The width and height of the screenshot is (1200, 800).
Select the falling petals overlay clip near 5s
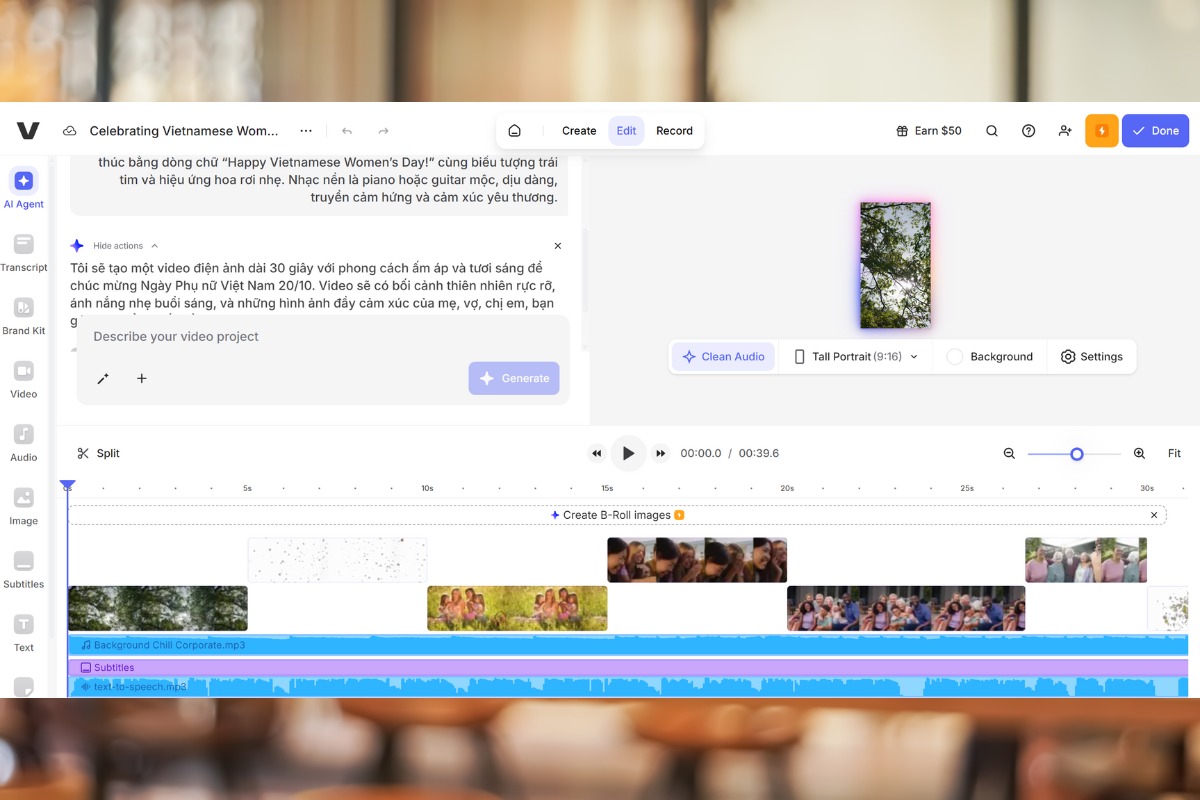[x=338, y=560]
